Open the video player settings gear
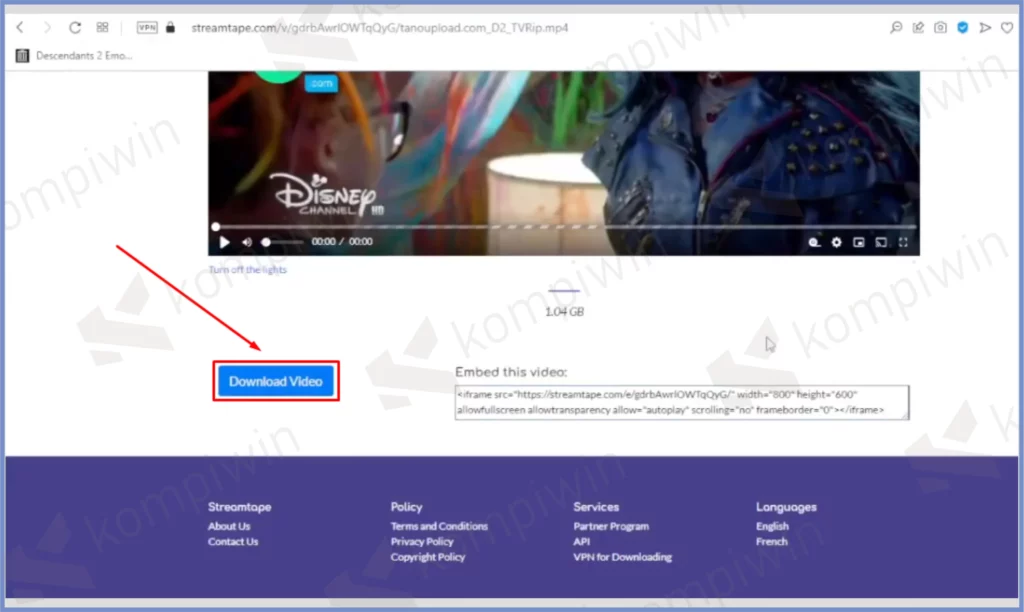1024x612 pixels. (x=837, y=242)
